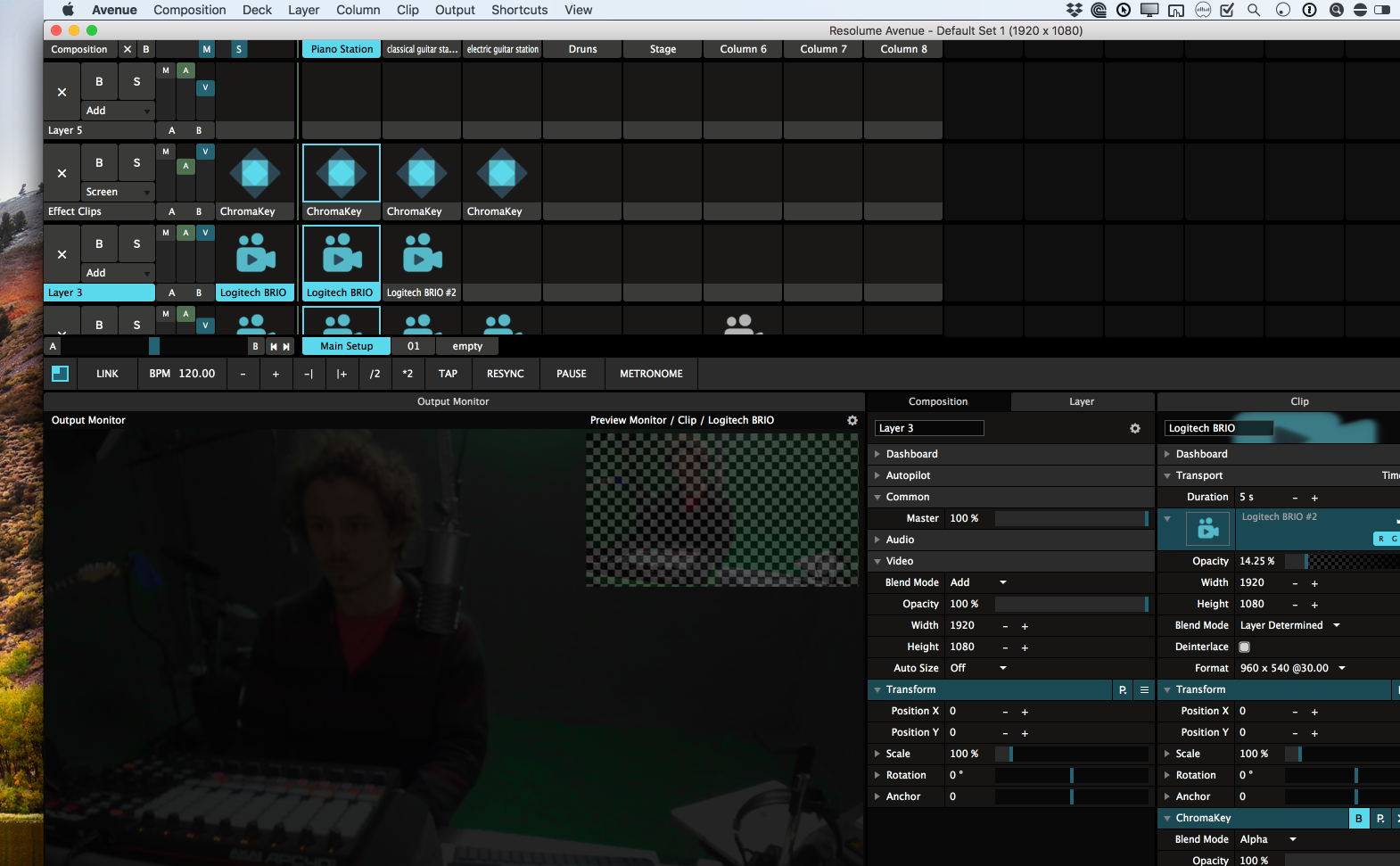Click the X to clear Layer 5
1400x866 pixels.
point(62,93)
